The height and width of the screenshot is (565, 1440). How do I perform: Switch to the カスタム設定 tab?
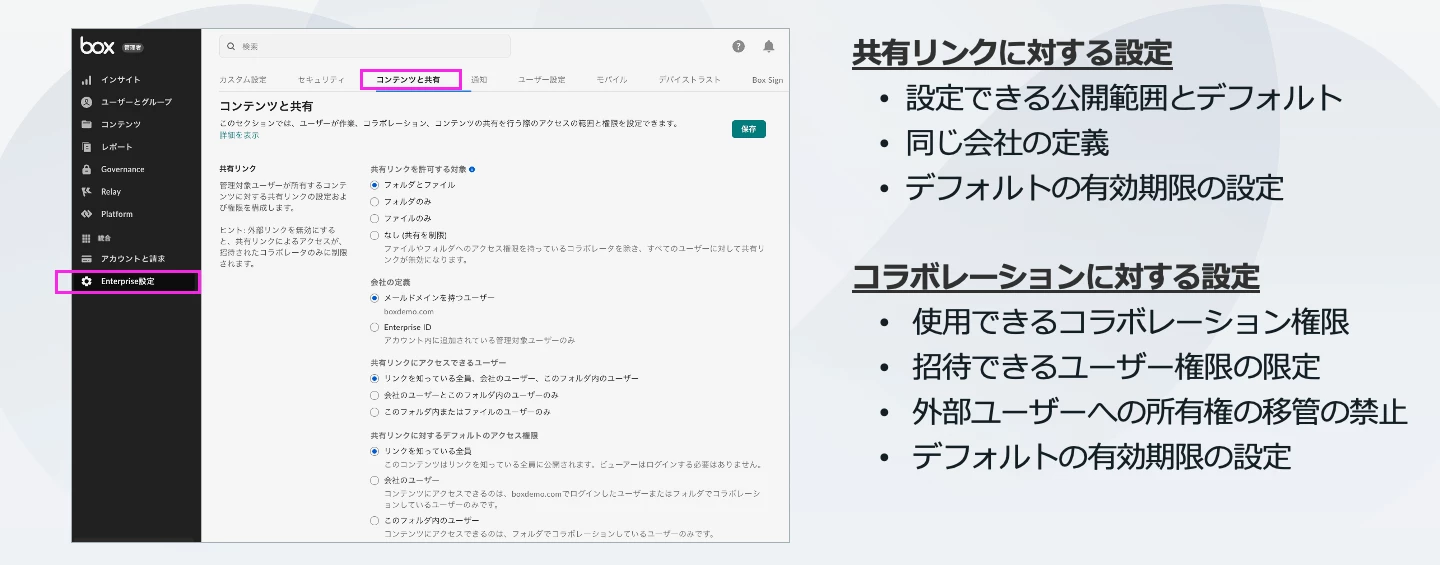243,79
